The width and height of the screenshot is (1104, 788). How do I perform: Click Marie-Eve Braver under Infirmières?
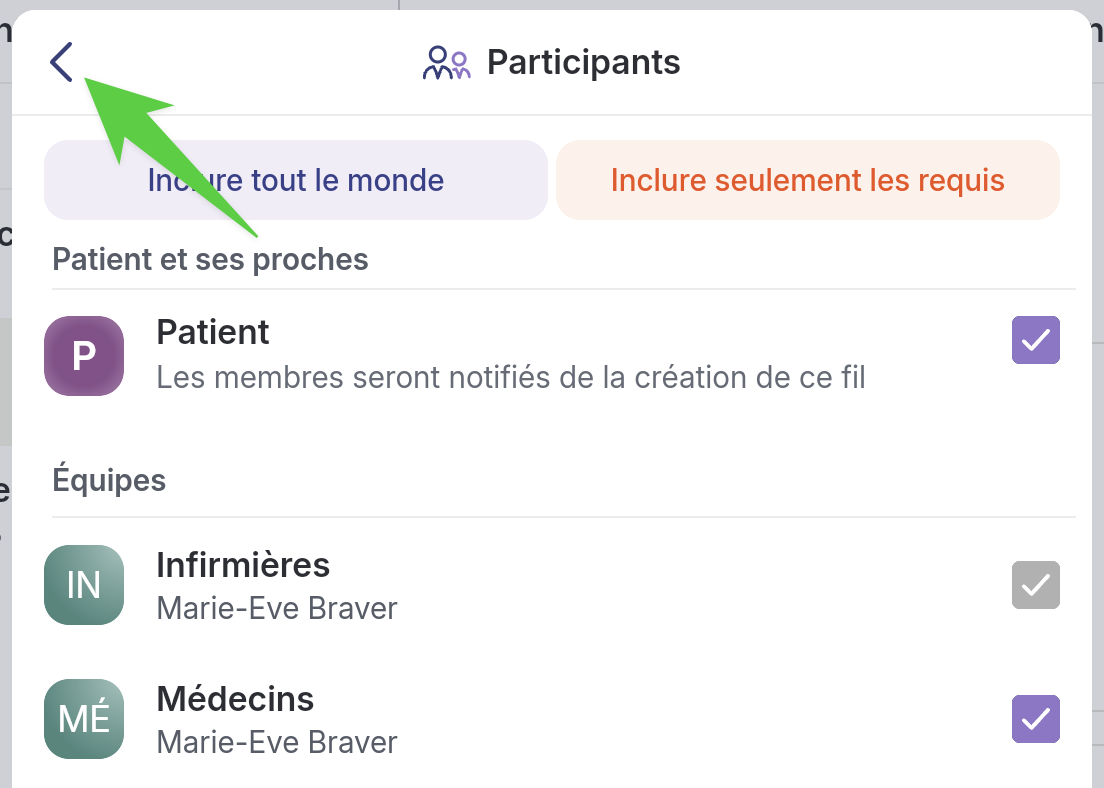coord(277,608)
